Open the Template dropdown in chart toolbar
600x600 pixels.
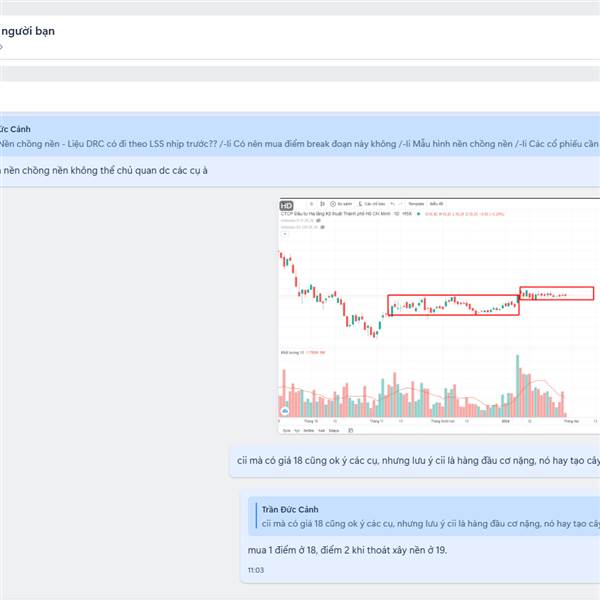416,204
